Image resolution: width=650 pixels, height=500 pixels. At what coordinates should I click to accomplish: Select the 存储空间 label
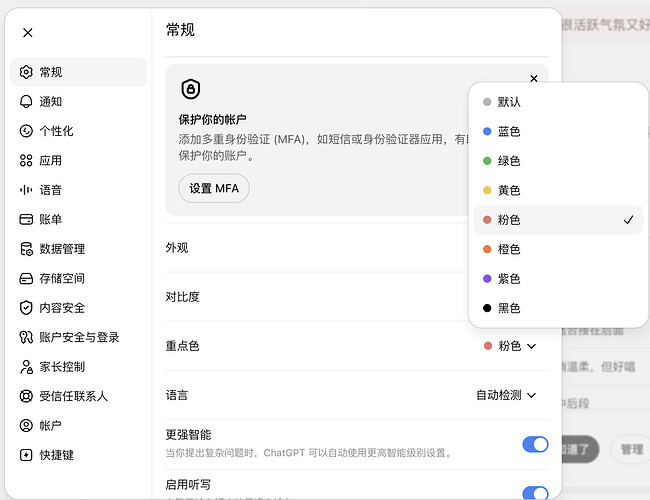(x=62, y=278)
